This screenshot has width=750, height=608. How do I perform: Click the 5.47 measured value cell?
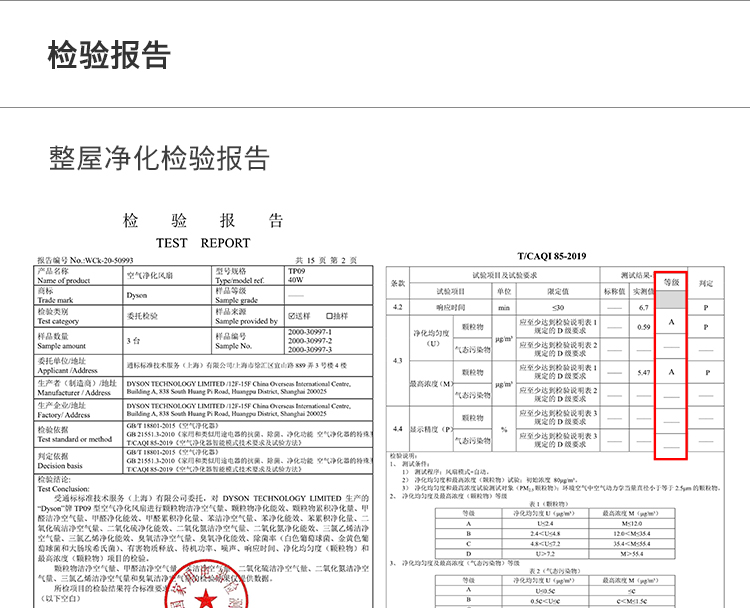point(643,372)
